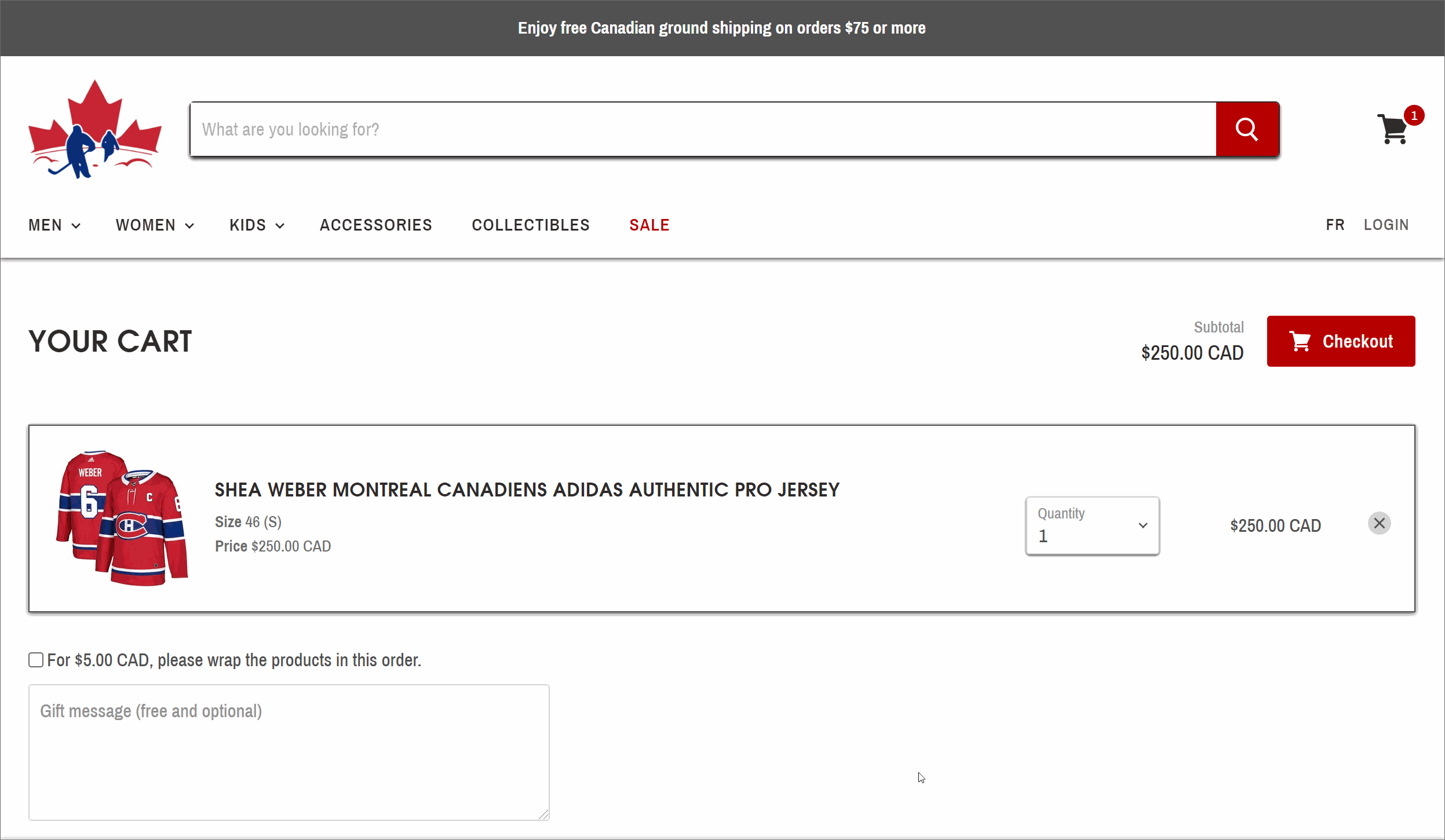Click the Weber jersey thumbnail image
Viewport: 1445px width, 840px height.
pyautogui.click(x=122, y=518)
